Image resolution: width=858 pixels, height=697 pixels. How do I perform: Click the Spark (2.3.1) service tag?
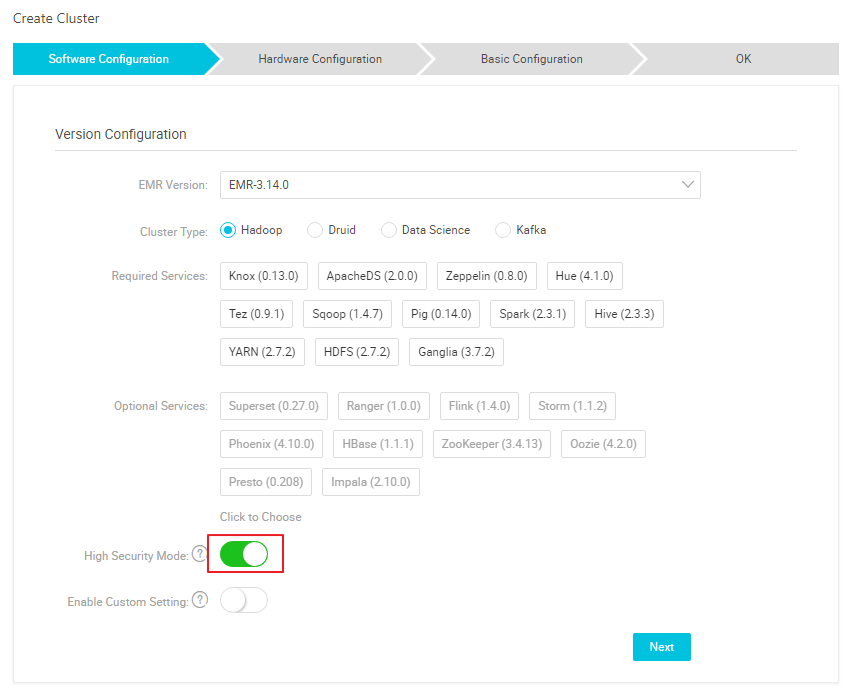532,314
